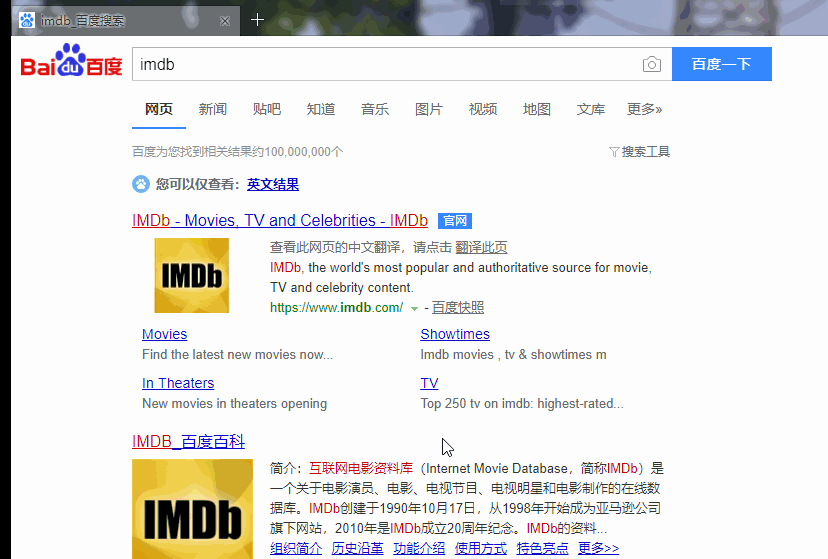Open the 搜索工具 search tools
The image size is (828, 559).
point(645,152)
